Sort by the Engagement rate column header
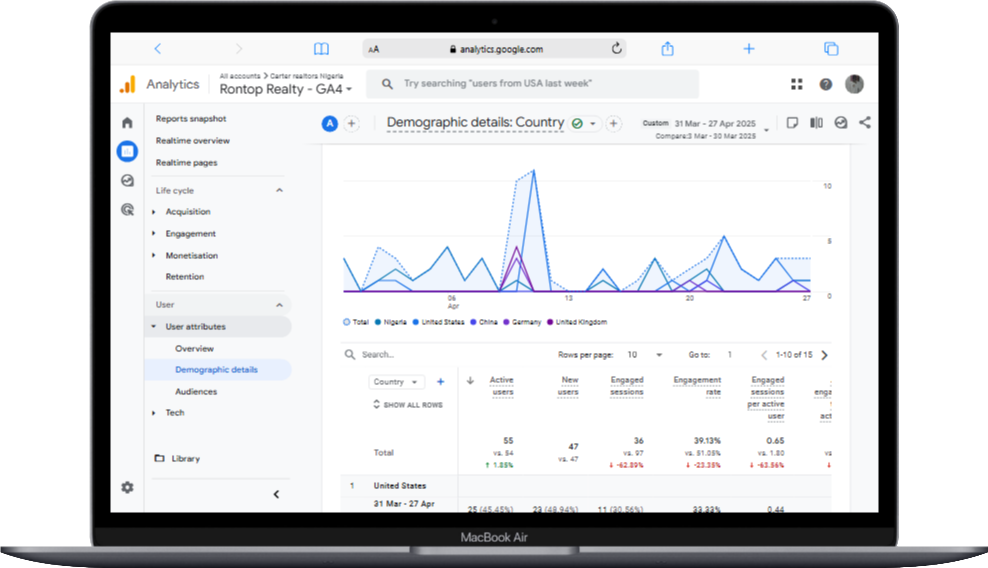 click(x=697, y=386)
